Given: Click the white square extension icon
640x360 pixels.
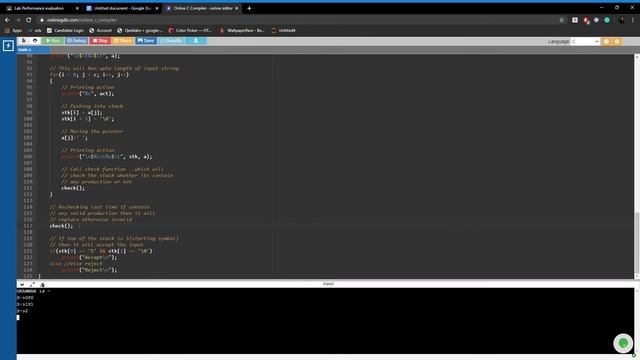Looking at the screenshot, I should (575, 20).
